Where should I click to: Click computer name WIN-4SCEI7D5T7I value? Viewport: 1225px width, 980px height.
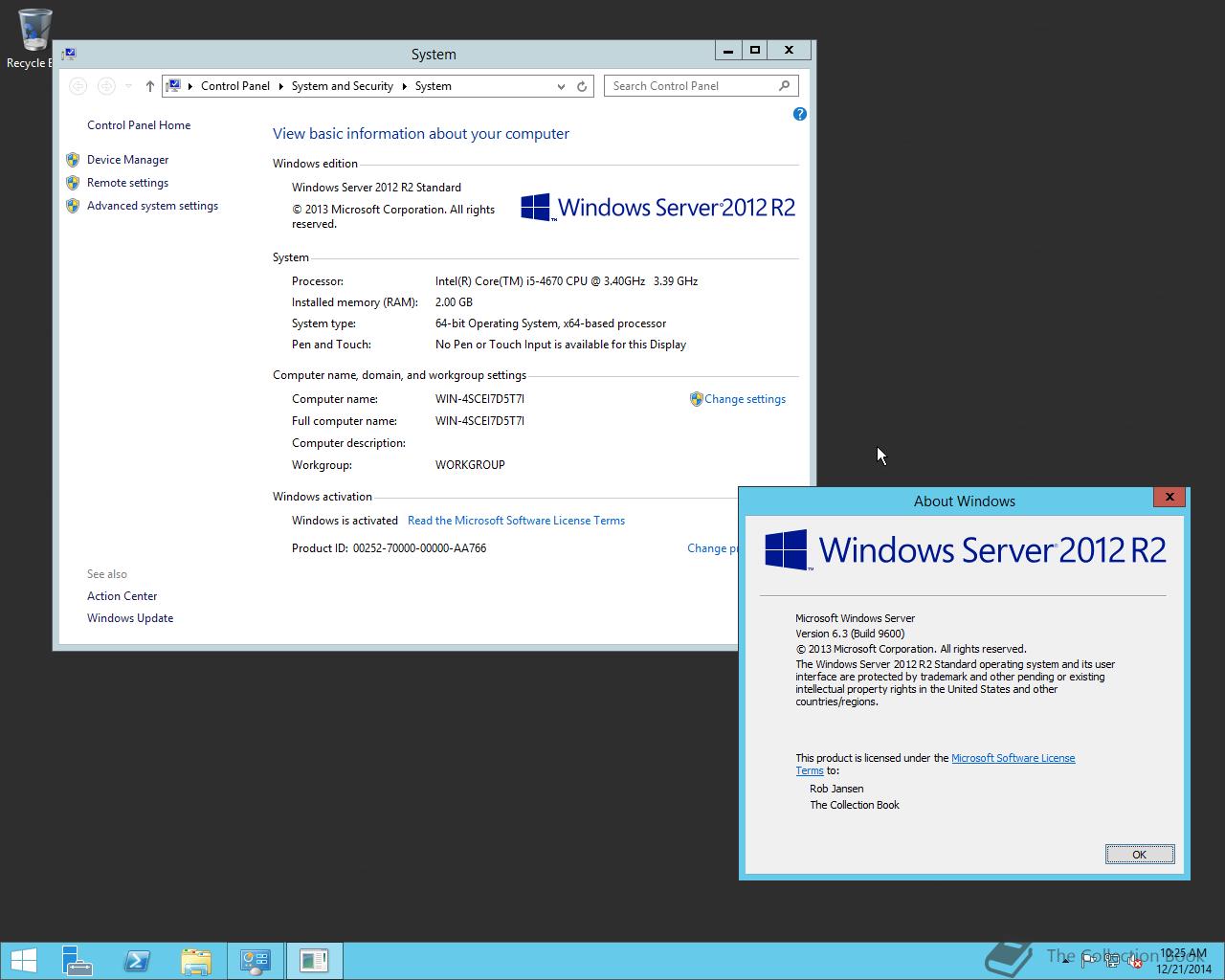[479, 399]
